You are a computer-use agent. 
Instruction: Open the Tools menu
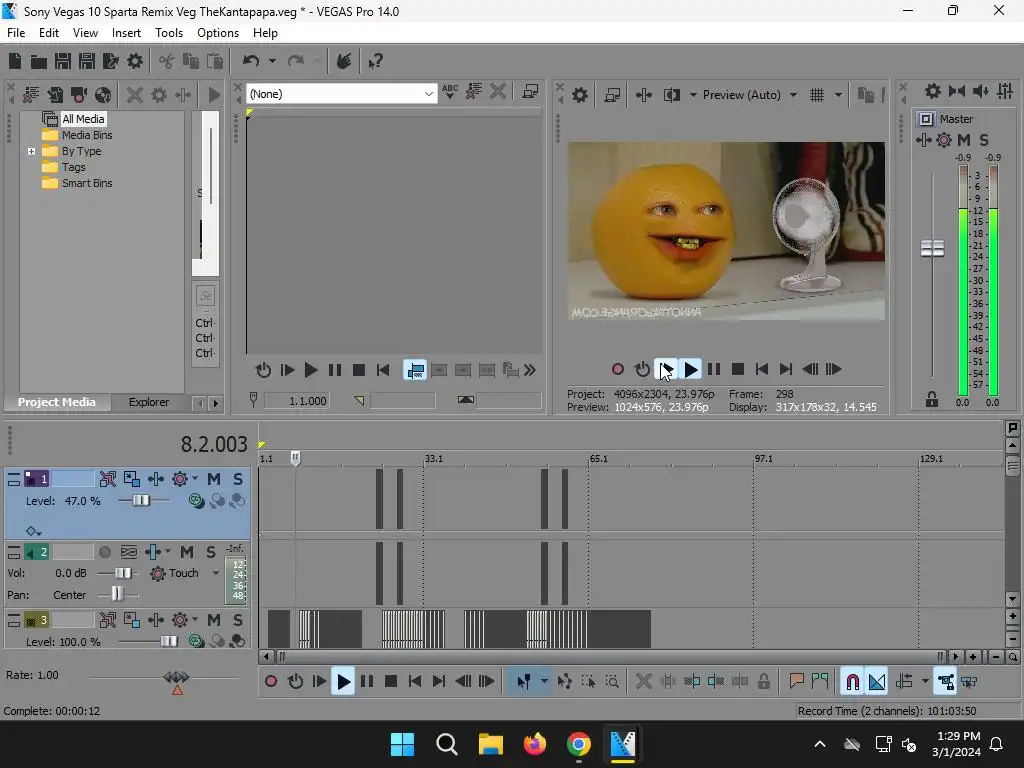coord(168,33)
